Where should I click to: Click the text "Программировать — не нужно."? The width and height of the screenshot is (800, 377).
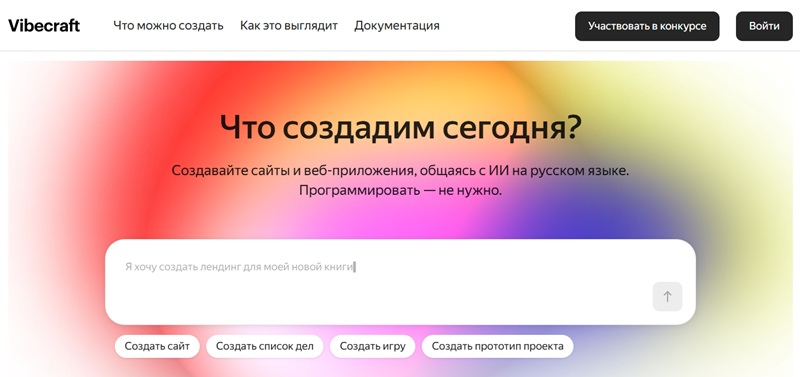point(400,191)
